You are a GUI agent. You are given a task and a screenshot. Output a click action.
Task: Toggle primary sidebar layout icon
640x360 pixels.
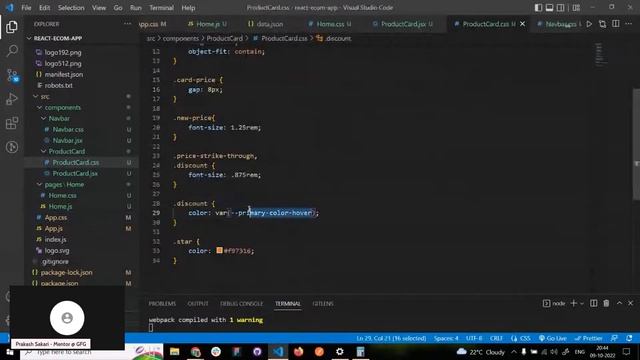click(x=538, y=8)
